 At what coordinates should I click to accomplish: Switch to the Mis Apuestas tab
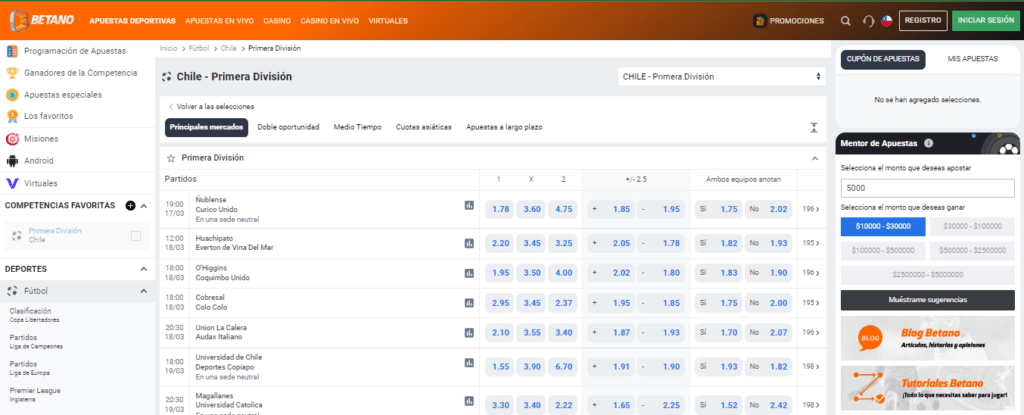coord(972,59)
